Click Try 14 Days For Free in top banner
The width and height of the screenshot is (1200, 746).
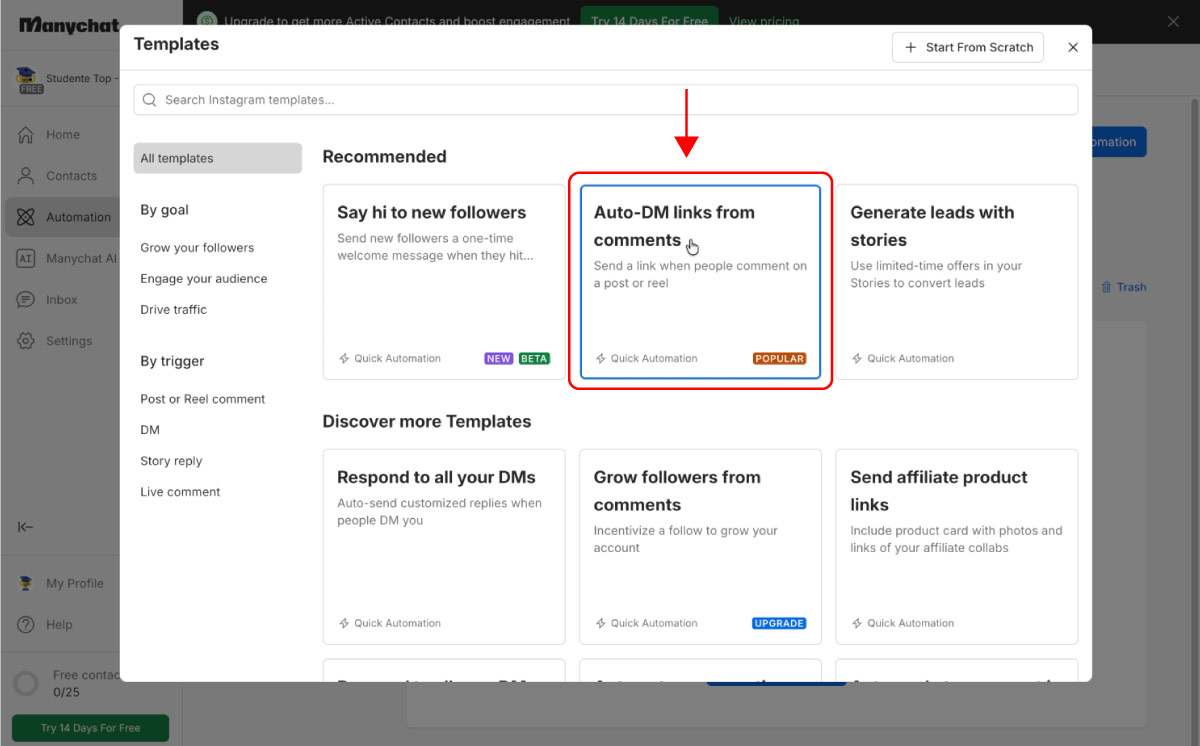click(650, 21)
